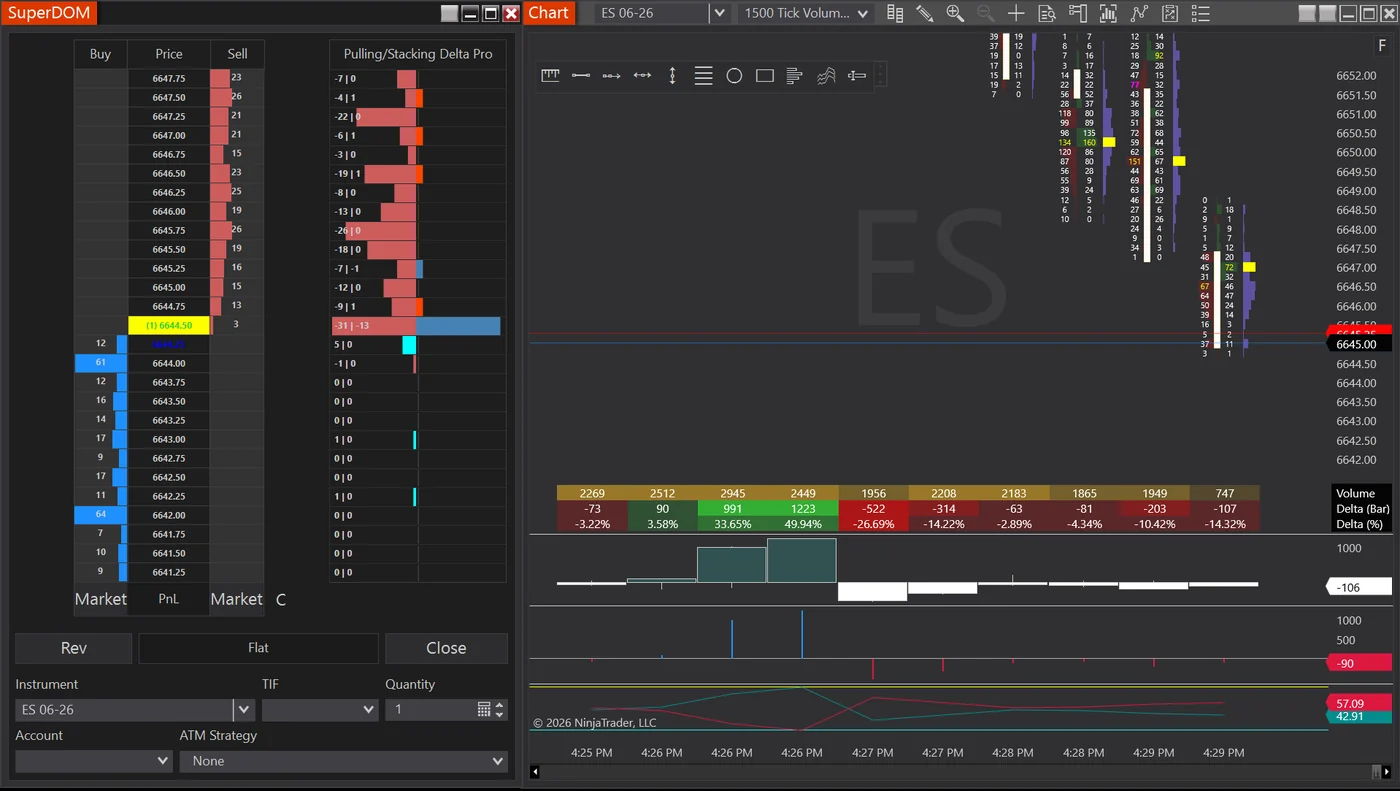The height and width of the screenshot is (791, 1400).
Task: Open the ATM Strategy dropdown
Action: click(343, 760)
